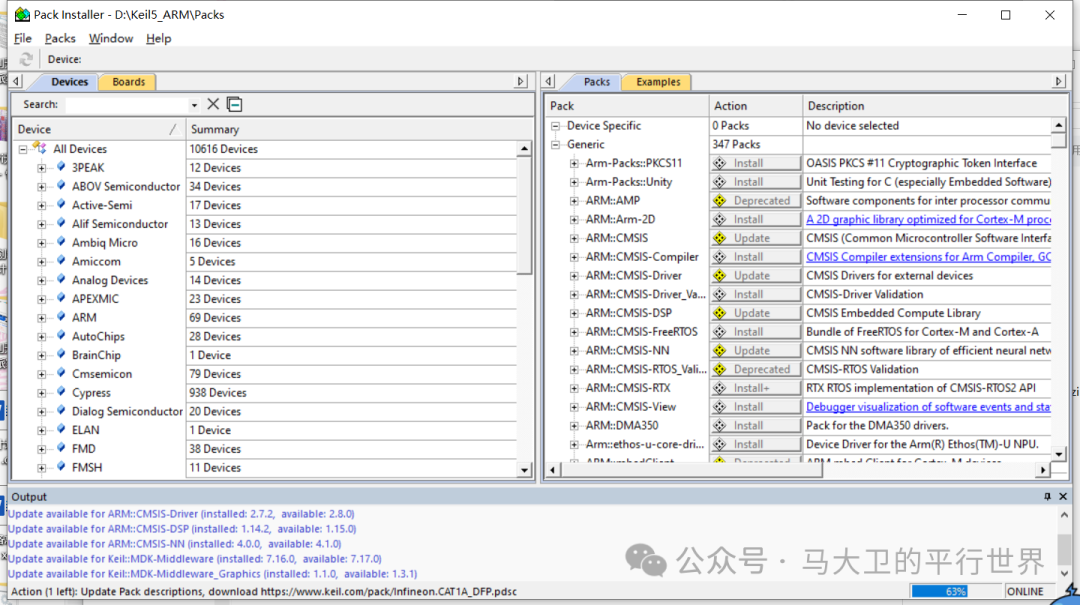The image size is (1080, 605).
Task: Click the collapse-all icon beside the search field
Action: tap(233, 104)
